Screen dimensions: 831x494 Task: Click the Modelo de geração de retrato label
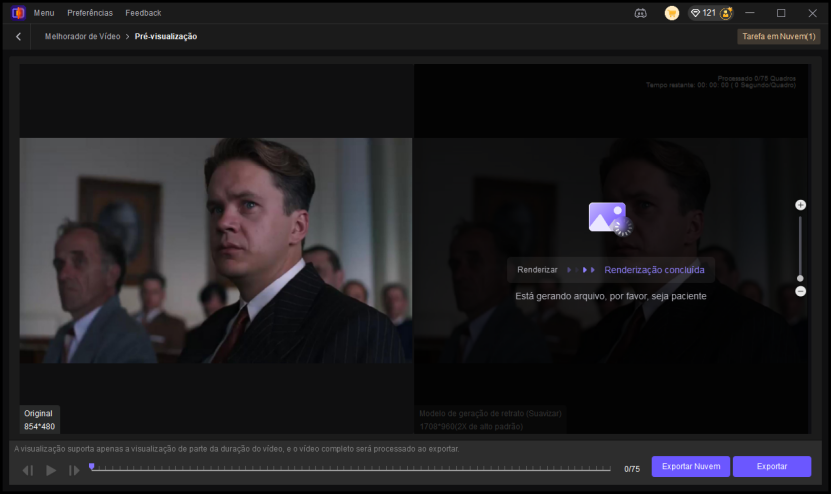[490, 413]
